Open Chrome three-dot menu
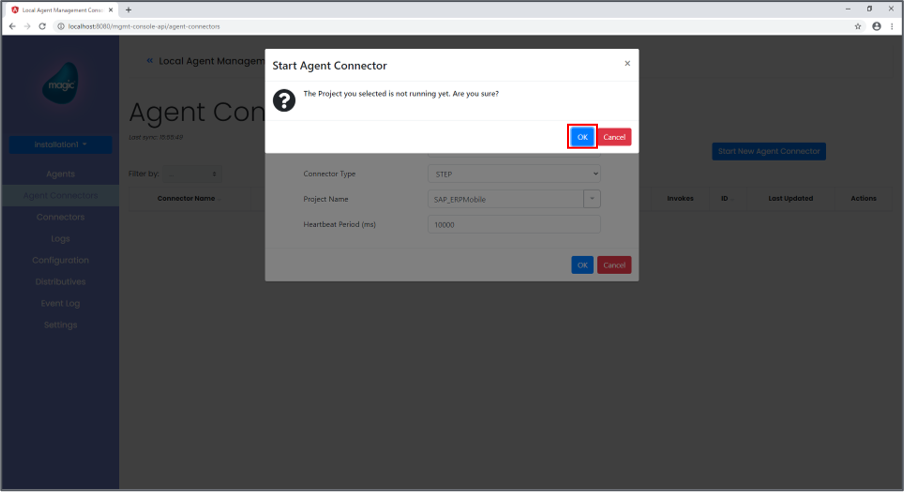The width and height of the screenshot is (904, 492). [x=892, y=26]
